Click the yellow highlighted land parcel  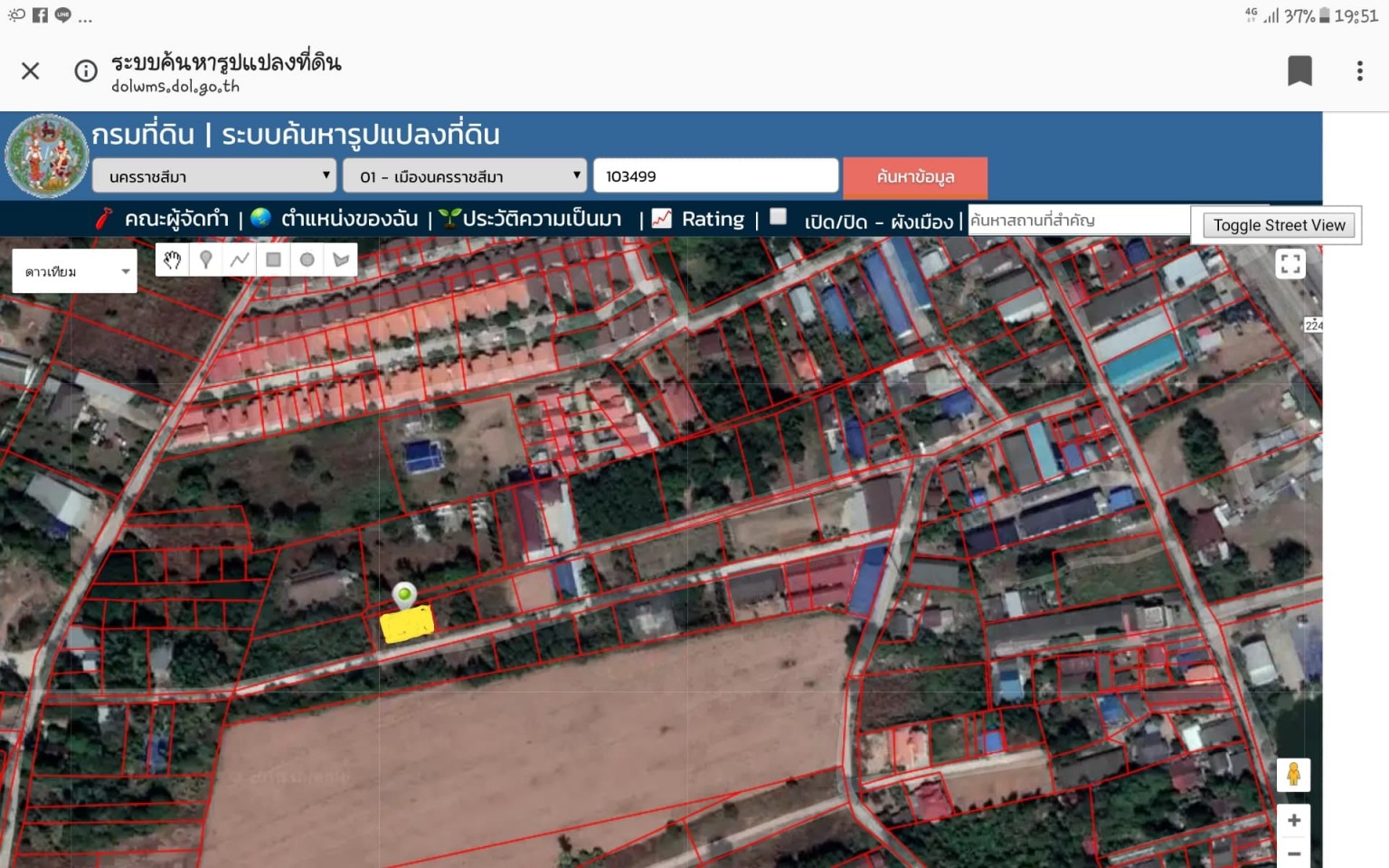[407, 624]
